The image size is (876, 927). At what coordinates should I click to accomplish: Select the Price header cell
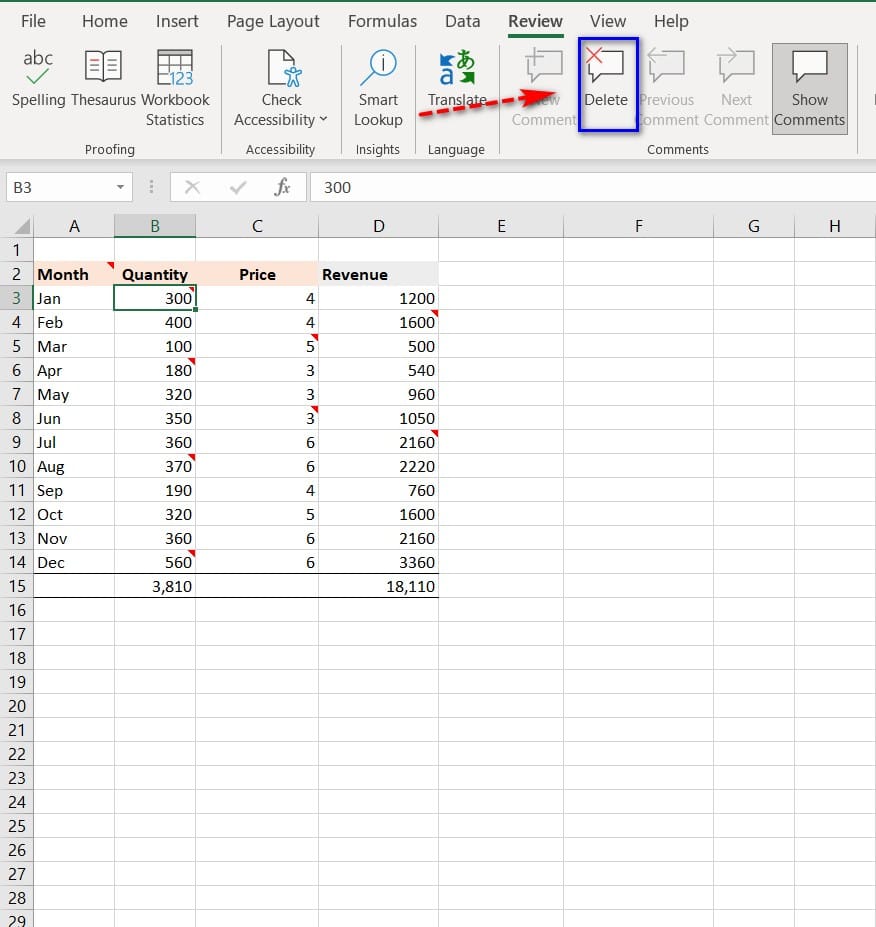257,274
